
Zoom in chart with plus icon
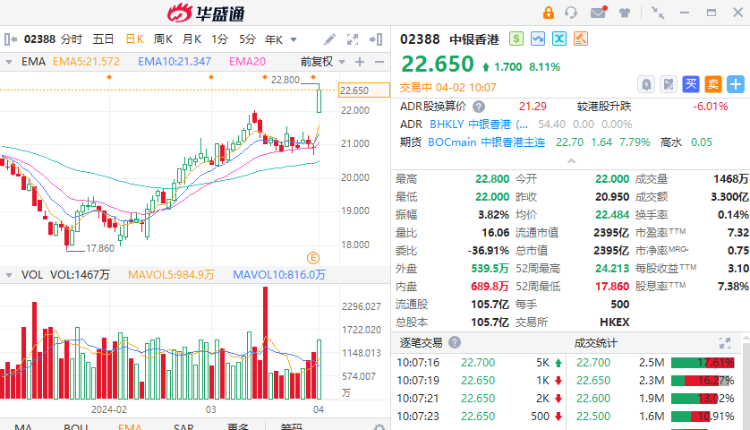[360, 62]
